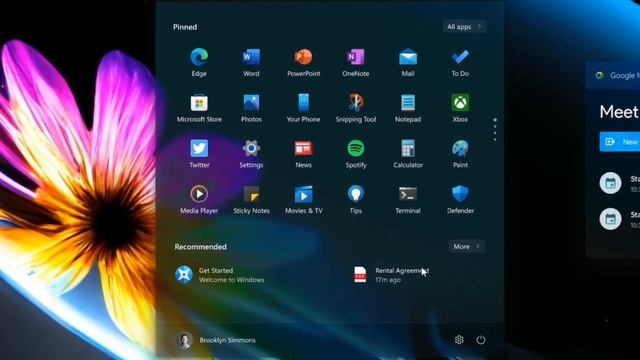Launch Microsoft To Do

(x=460, y=62)
